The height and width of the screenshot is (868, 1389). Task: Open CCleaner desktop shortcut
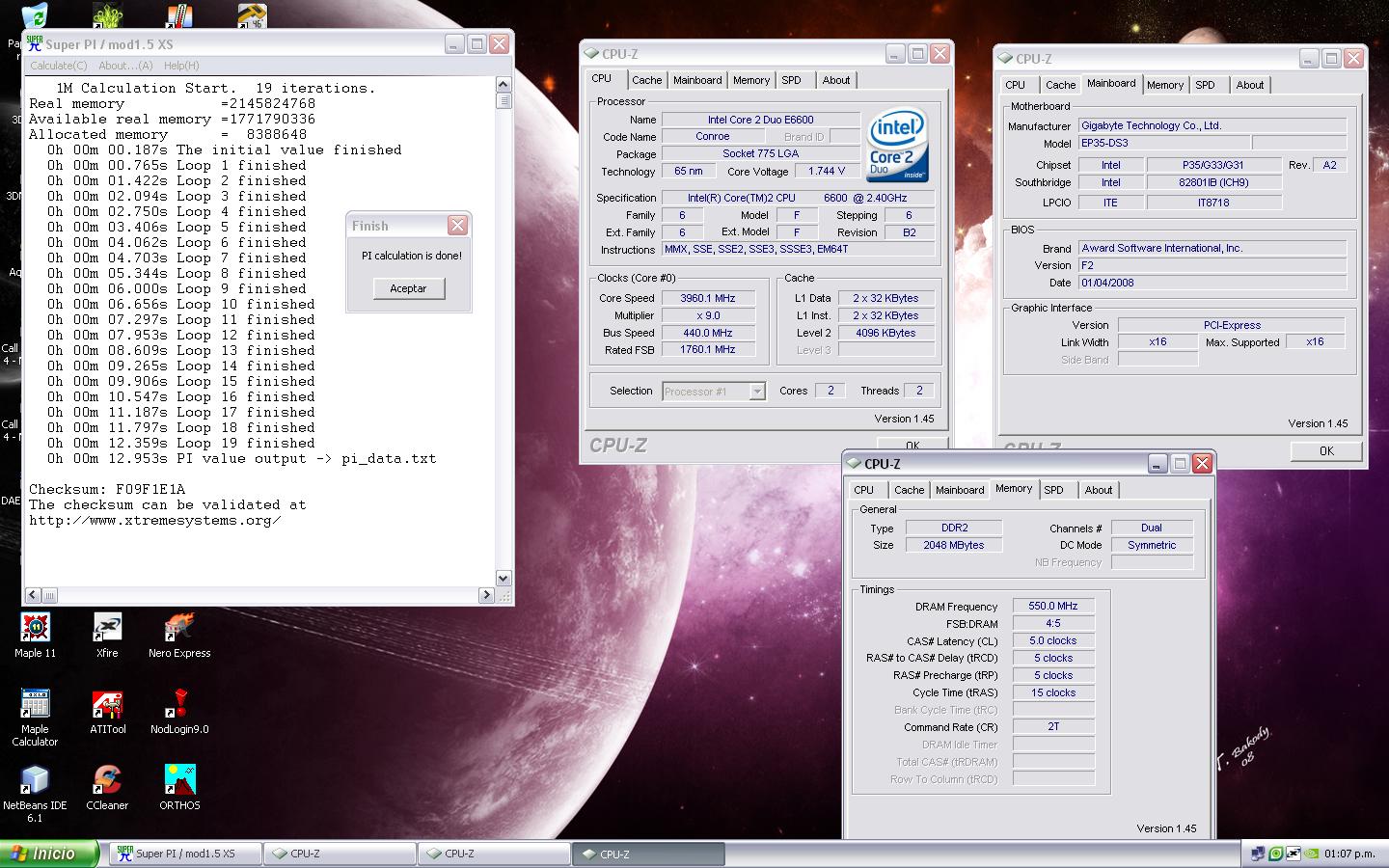[107, 788]
